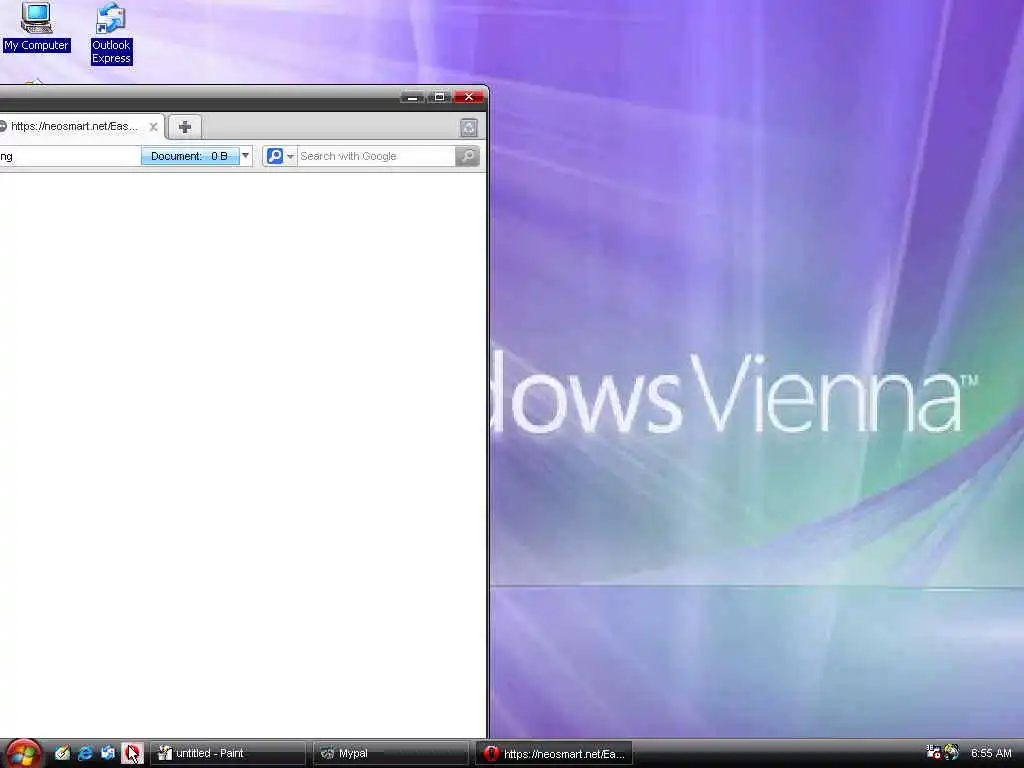Viewport: 1024px width, 768px height.
Task: Click the Document 0 B progress indicator
Action: (x=190, y=156)
